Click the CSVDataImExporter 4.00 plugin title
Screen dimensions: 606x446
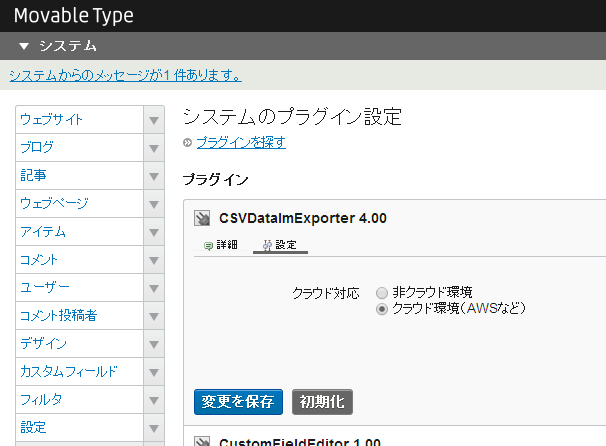(303, 218)
